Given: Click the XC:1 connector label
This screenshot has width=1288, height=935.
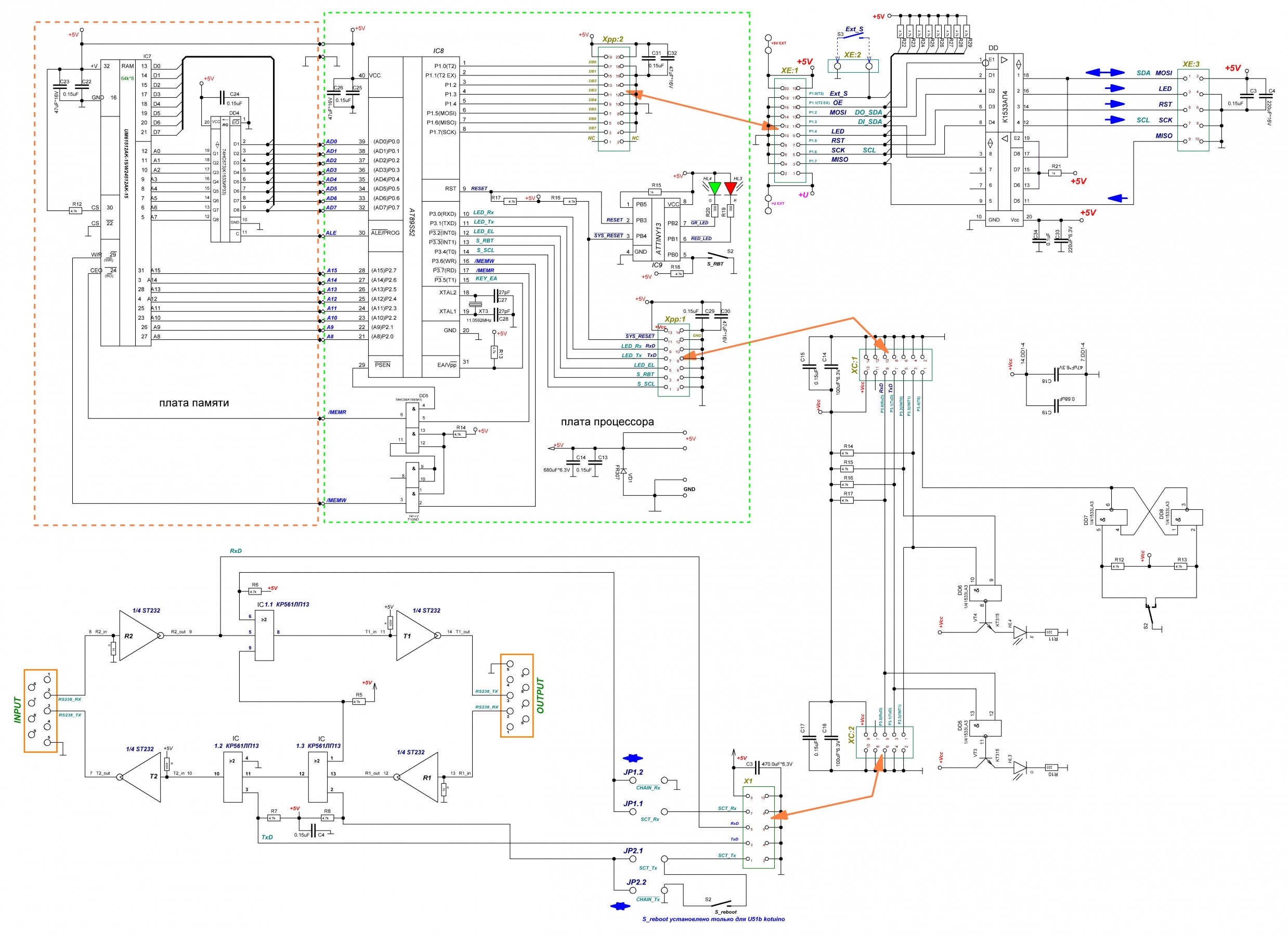Looking at the screenshot, I should (854, 365).
